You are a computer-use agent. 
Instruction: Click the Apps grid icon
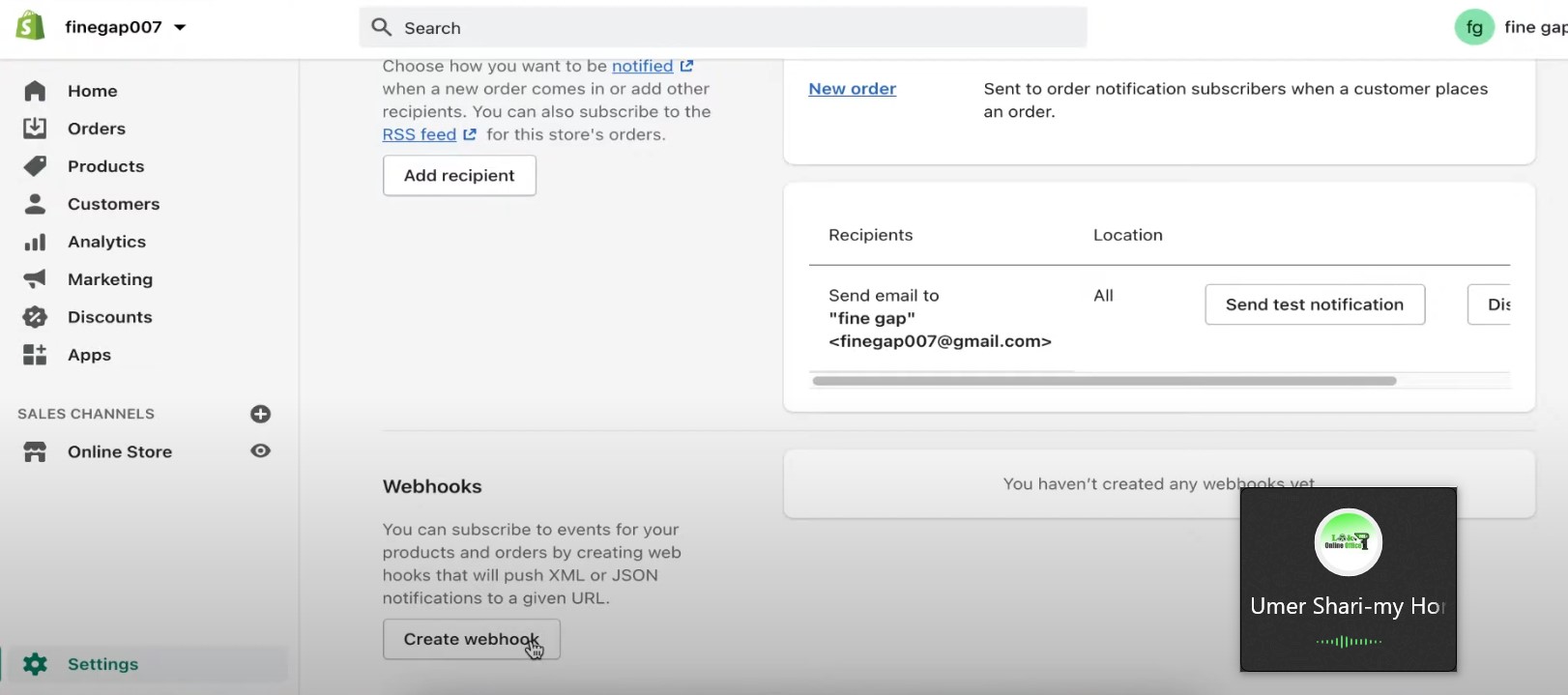(x=35, y=355)
